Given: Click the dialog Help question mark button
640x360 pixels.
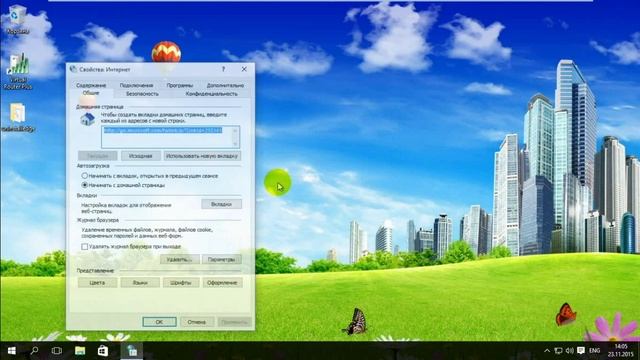Looking at the screenshot, I should tap(223, 69).
